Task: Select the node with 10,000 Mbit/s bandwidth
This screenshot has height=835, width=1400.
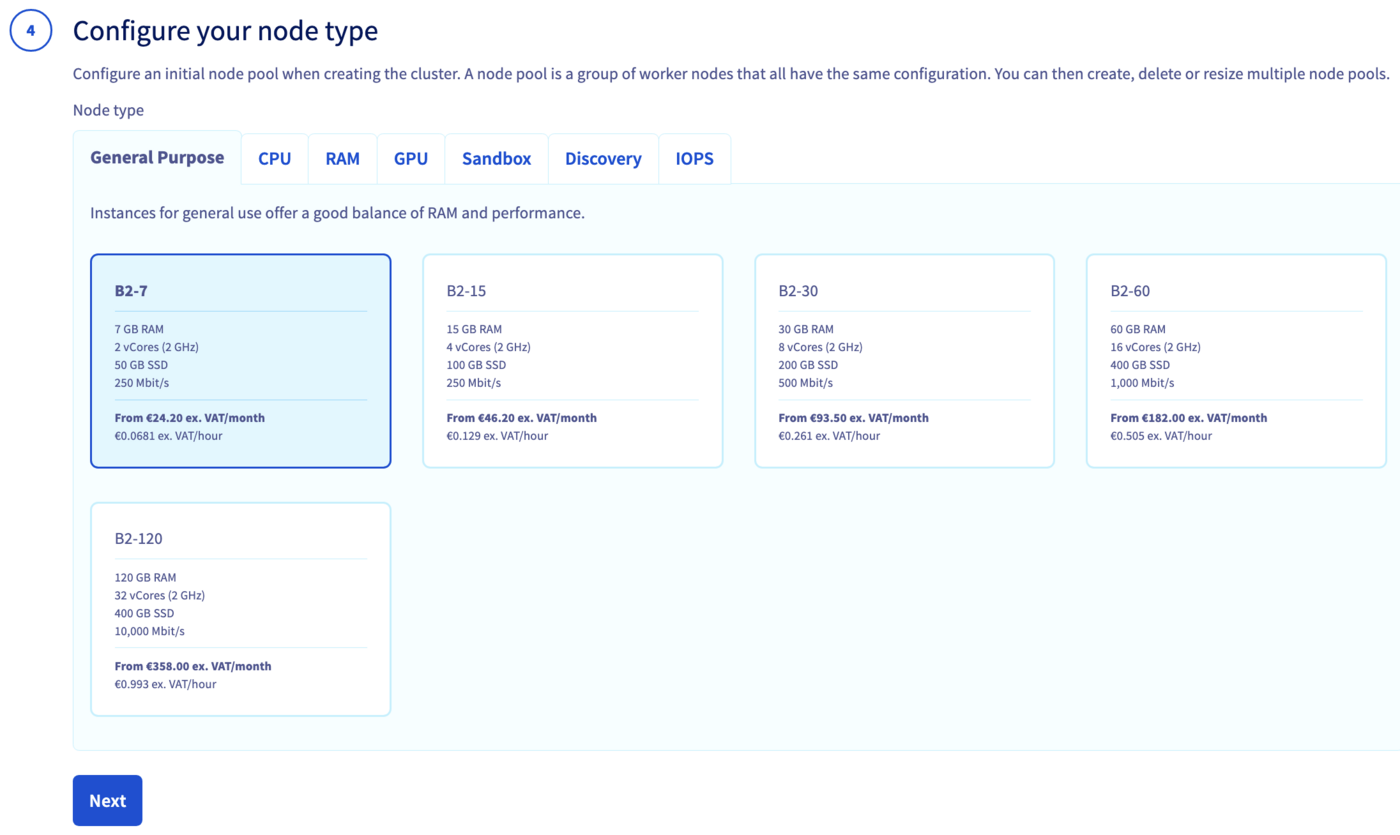Action: coord(240,608)
